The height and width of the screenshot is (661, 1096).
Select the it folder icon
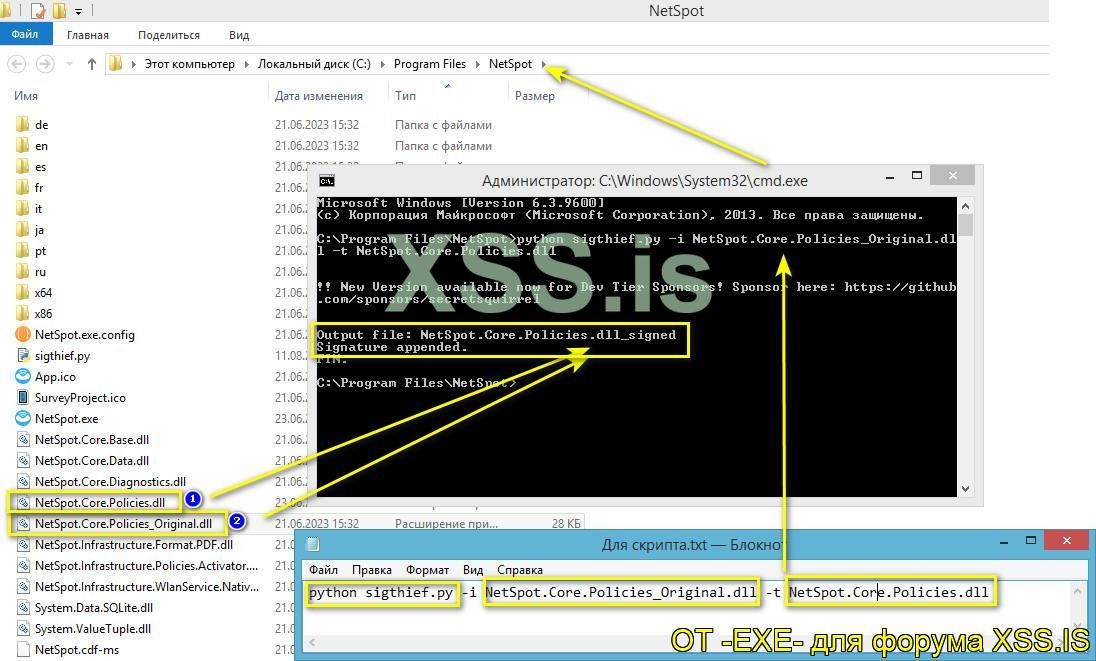pos(22,208)
